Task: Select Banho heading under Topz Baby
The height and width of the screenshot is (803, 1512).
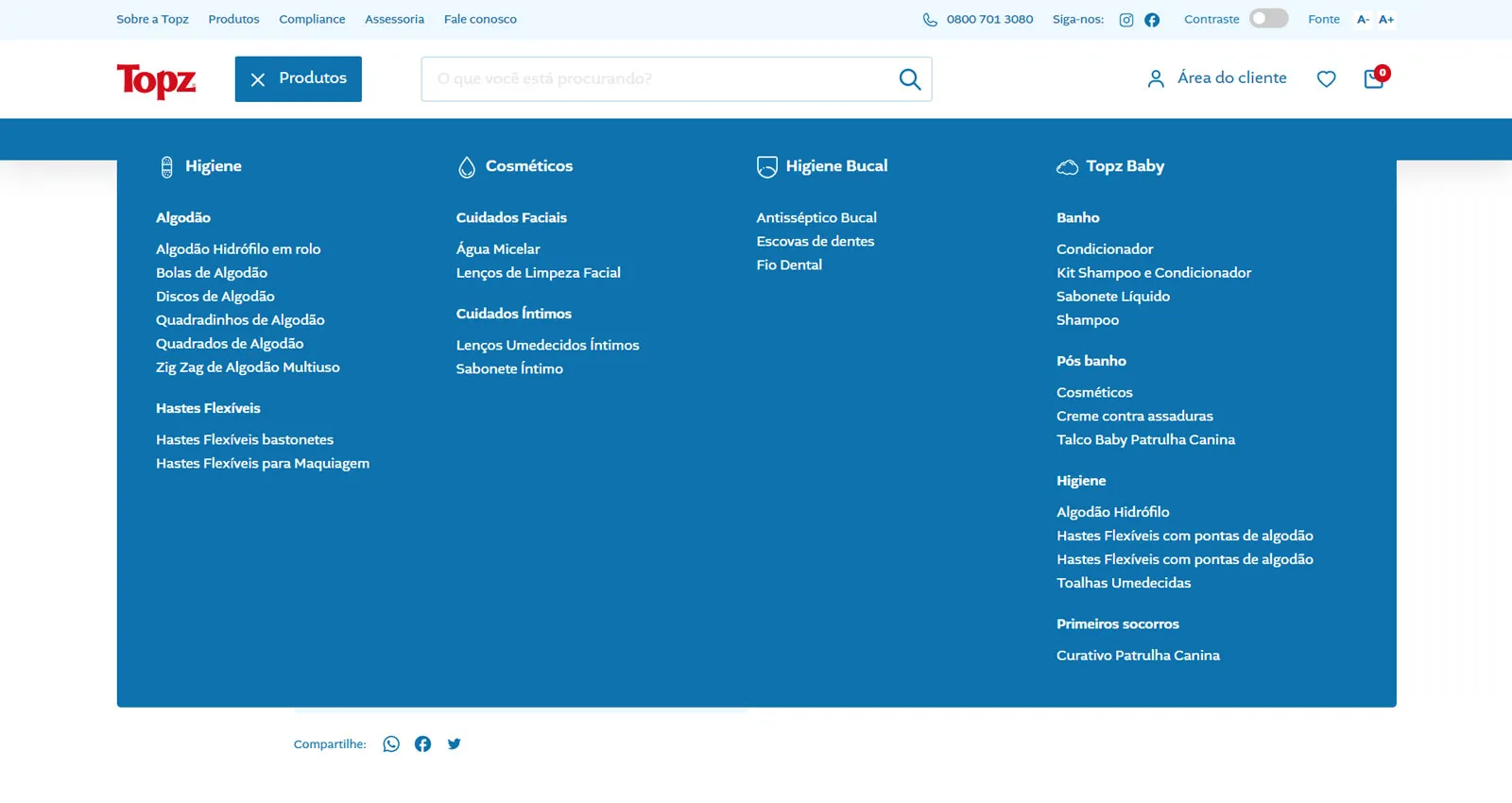Action: (1078, 218)
